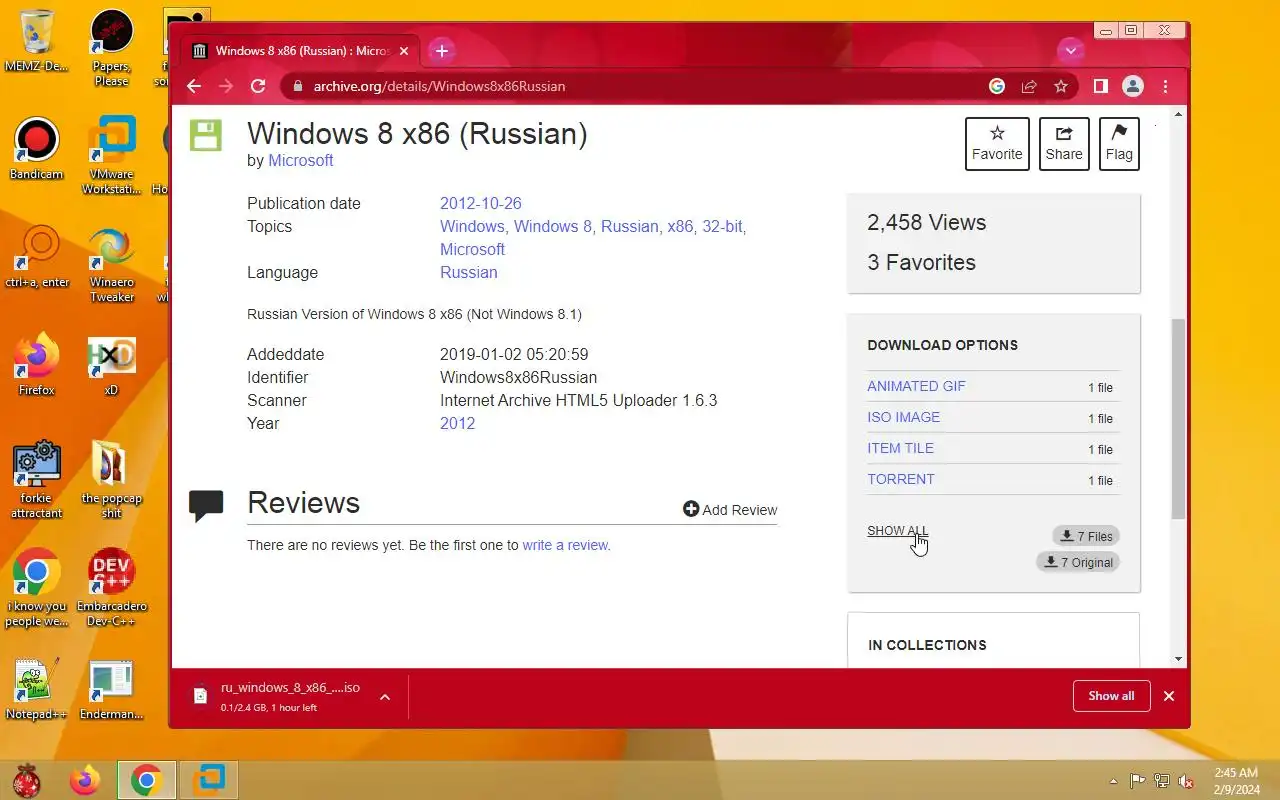Open the Russian language link
The width and height of the screenshot is (1280, 800).
coord(468,272)
